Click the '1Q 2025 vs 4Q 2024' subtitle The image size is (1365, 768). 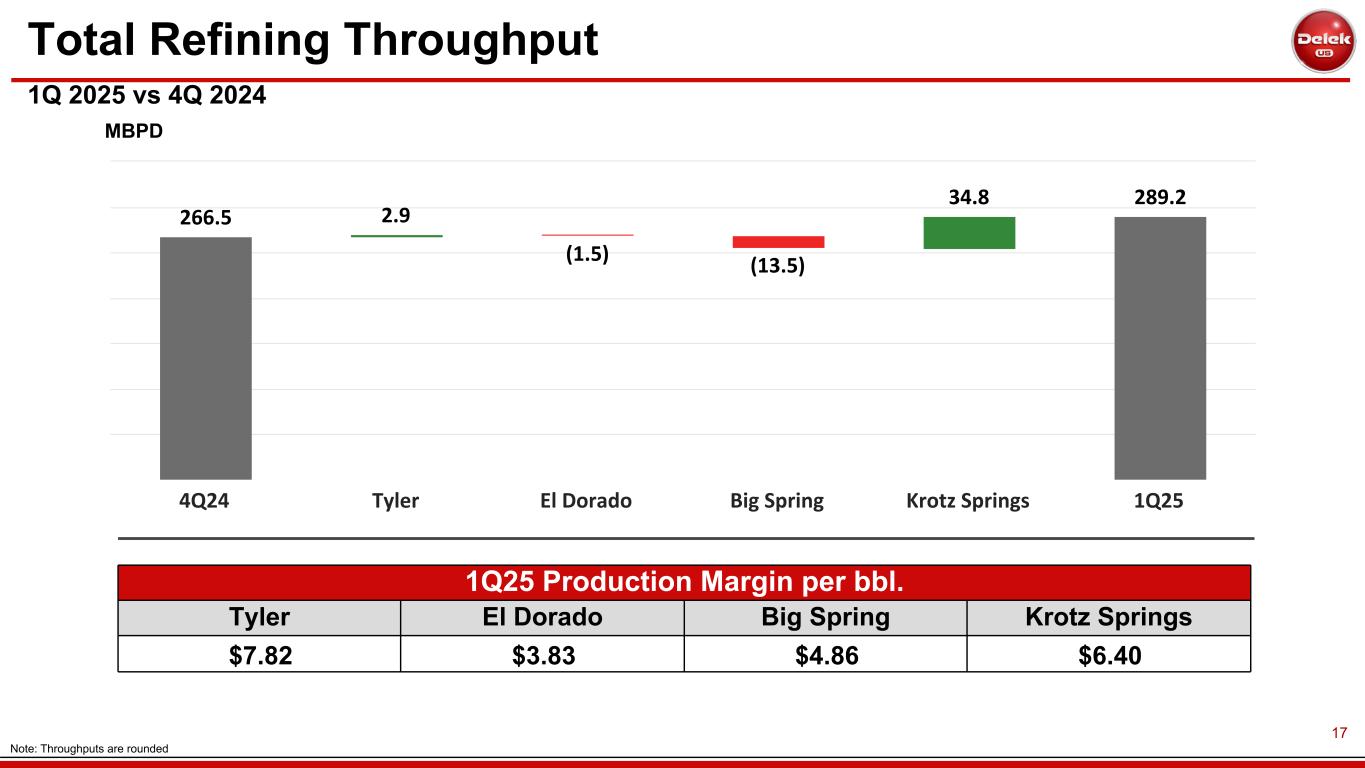(146, 96)
